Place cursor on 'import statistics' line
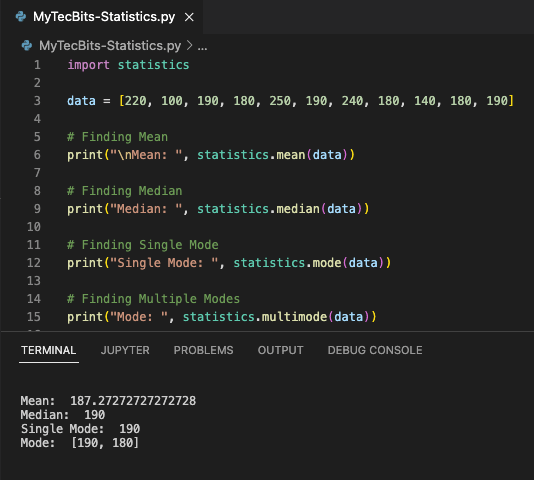Image resolution: width=534 pixels, height=480 pixels. (128, 65)
